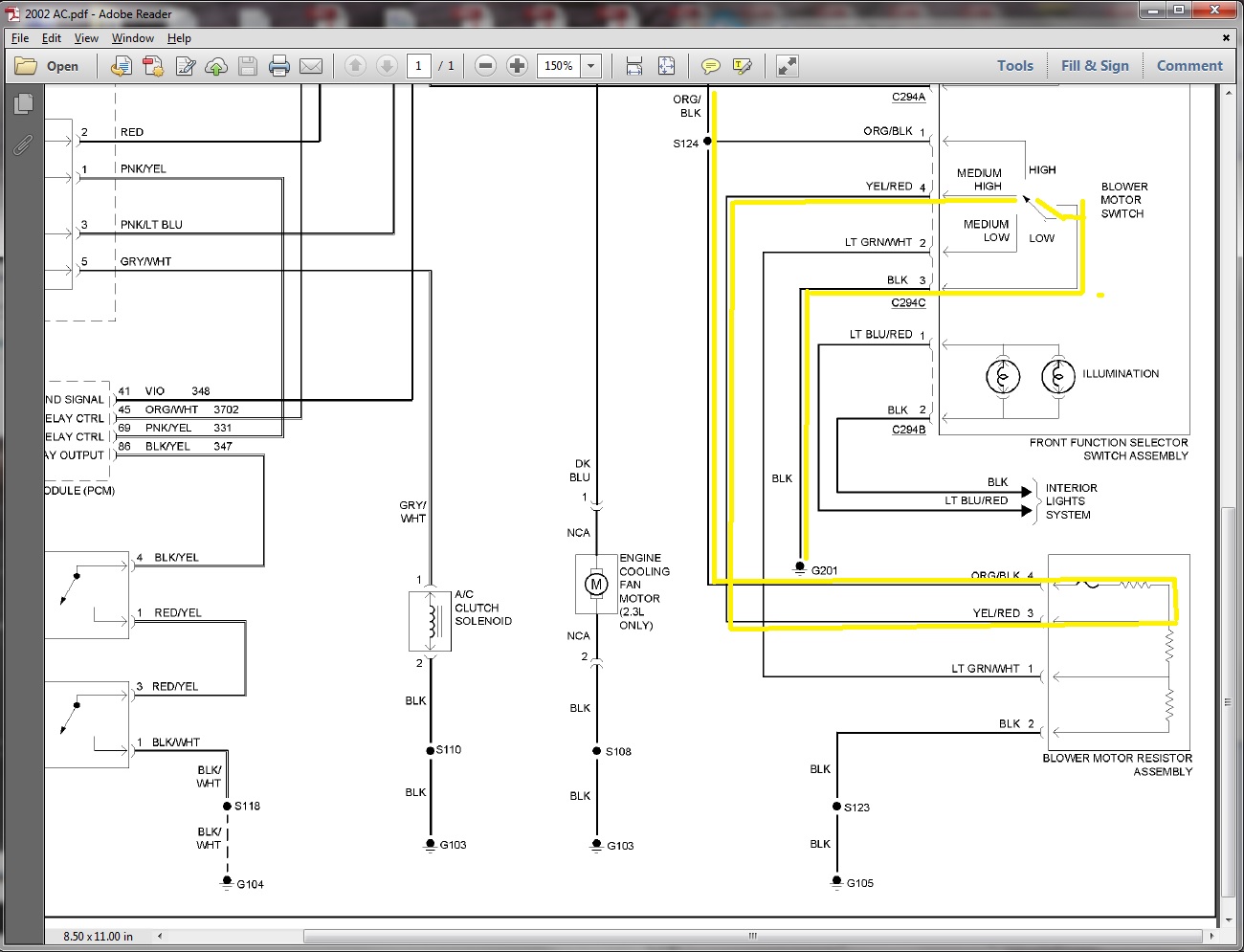Viewport: 1244px width, 952px height.
Task: Open the Fill & Sign pane
Action: (x=1095, y=66)
